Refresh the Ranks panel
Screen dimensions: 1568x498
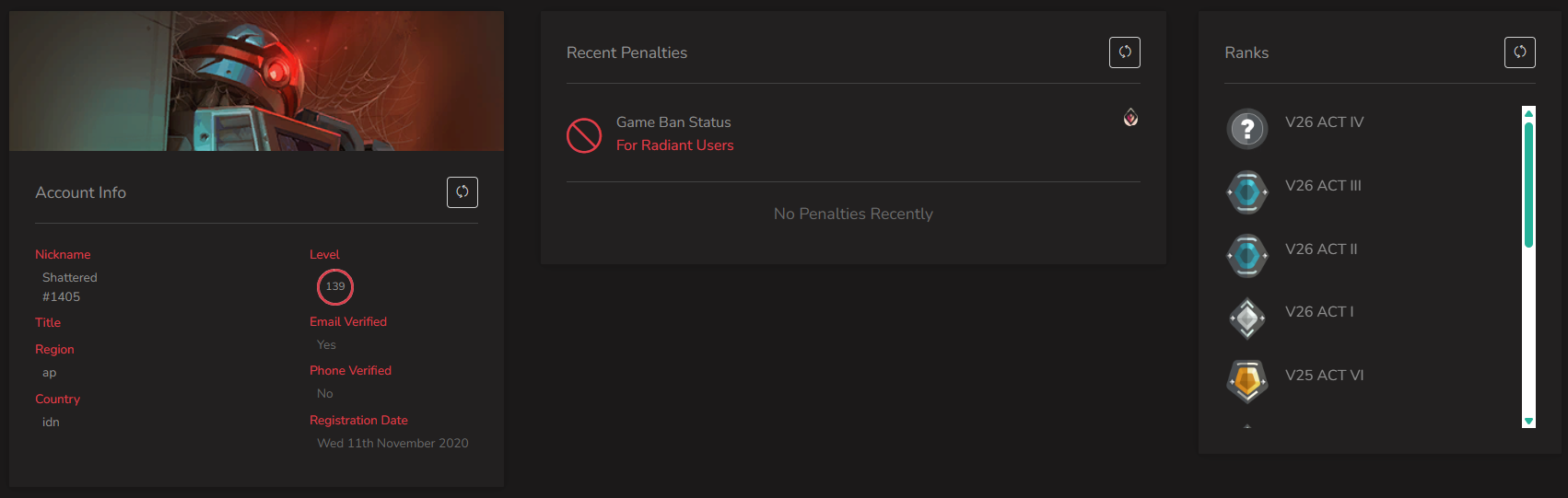[1520, 52]
